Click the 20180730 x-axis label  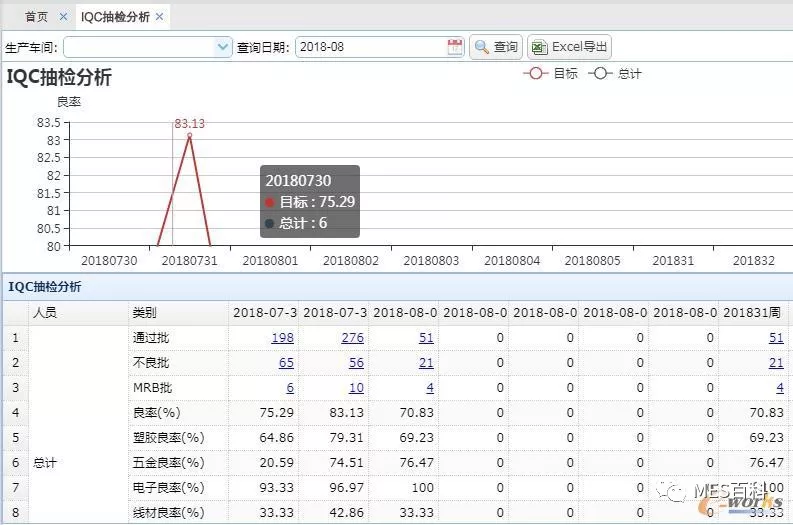[109, 260]
